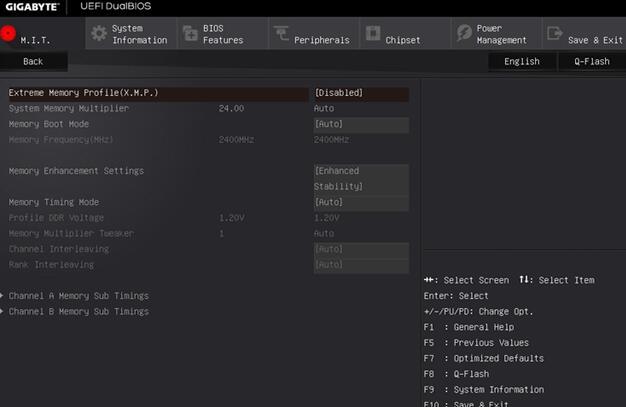626x407 pixels.
Task: Change the Memory Timing Mode Auto value
Action: tap(360, 202)
